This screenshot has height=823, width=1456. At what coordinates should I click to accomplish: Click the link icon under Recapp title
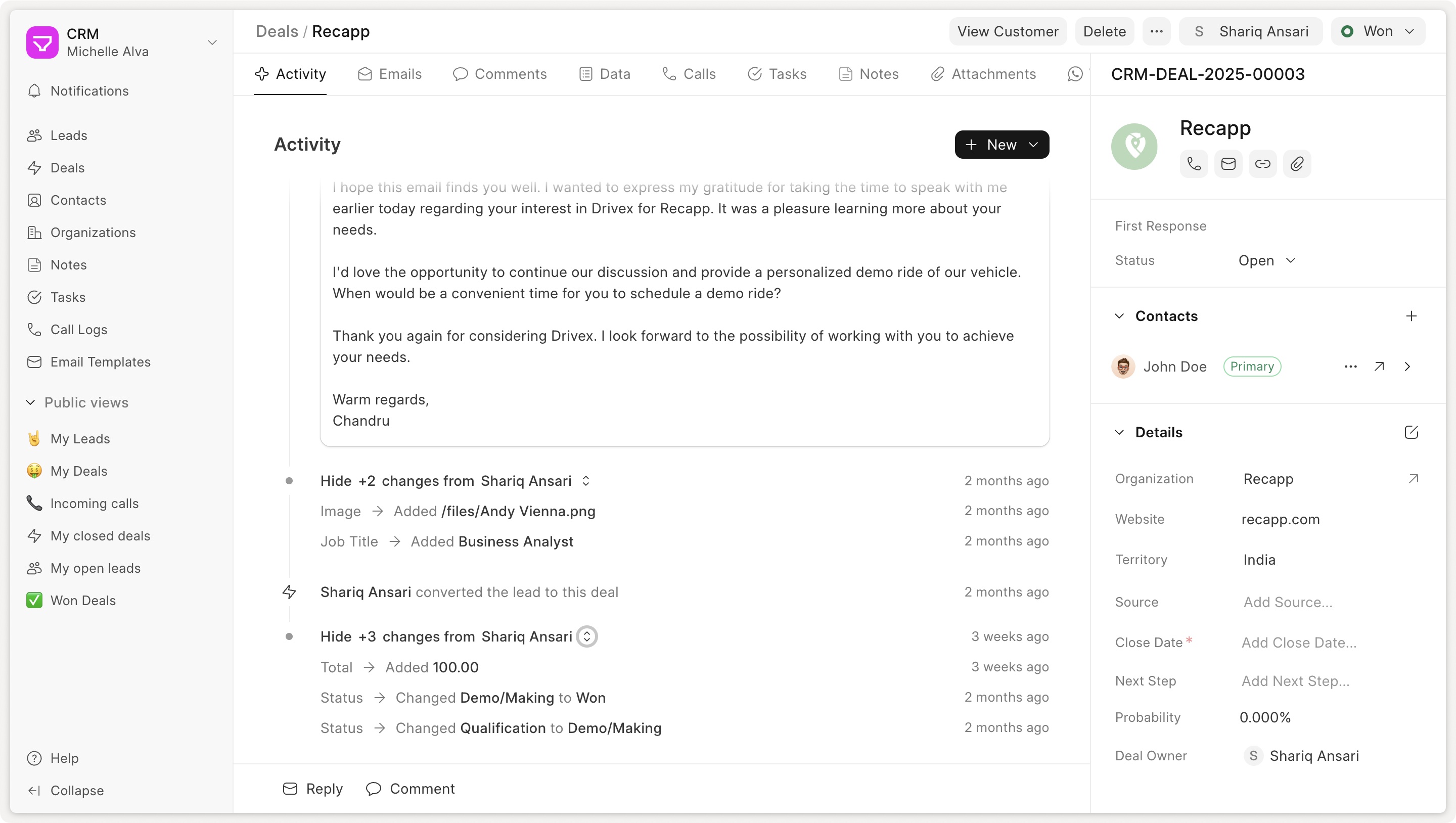point(1263,164)
